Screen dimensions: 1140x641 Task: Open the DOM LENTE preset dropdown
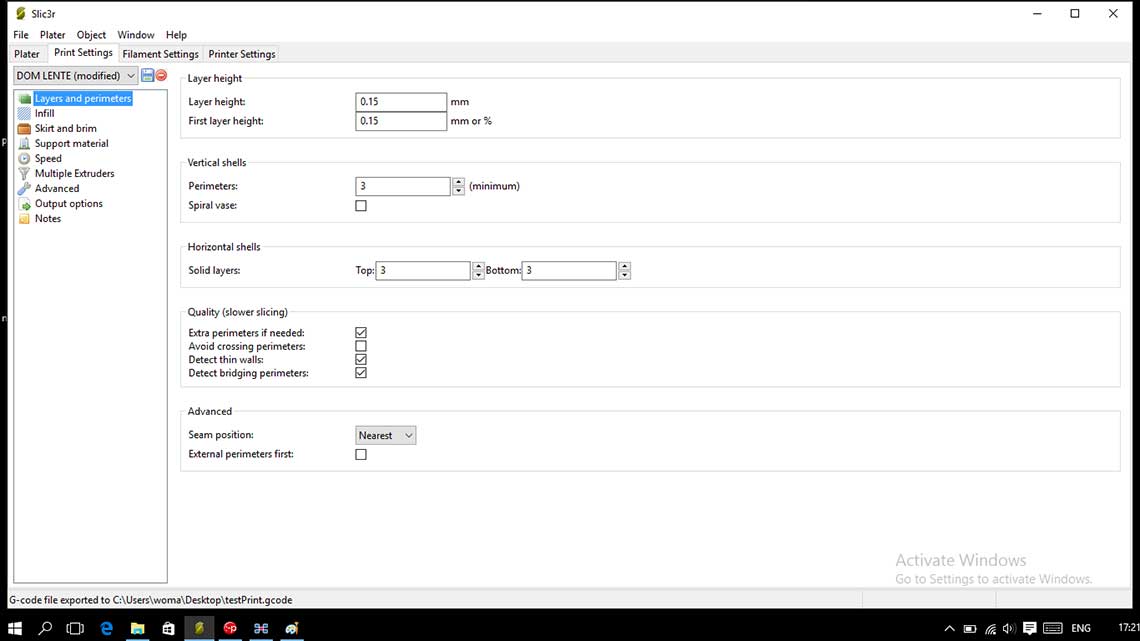tap(76, 76)
